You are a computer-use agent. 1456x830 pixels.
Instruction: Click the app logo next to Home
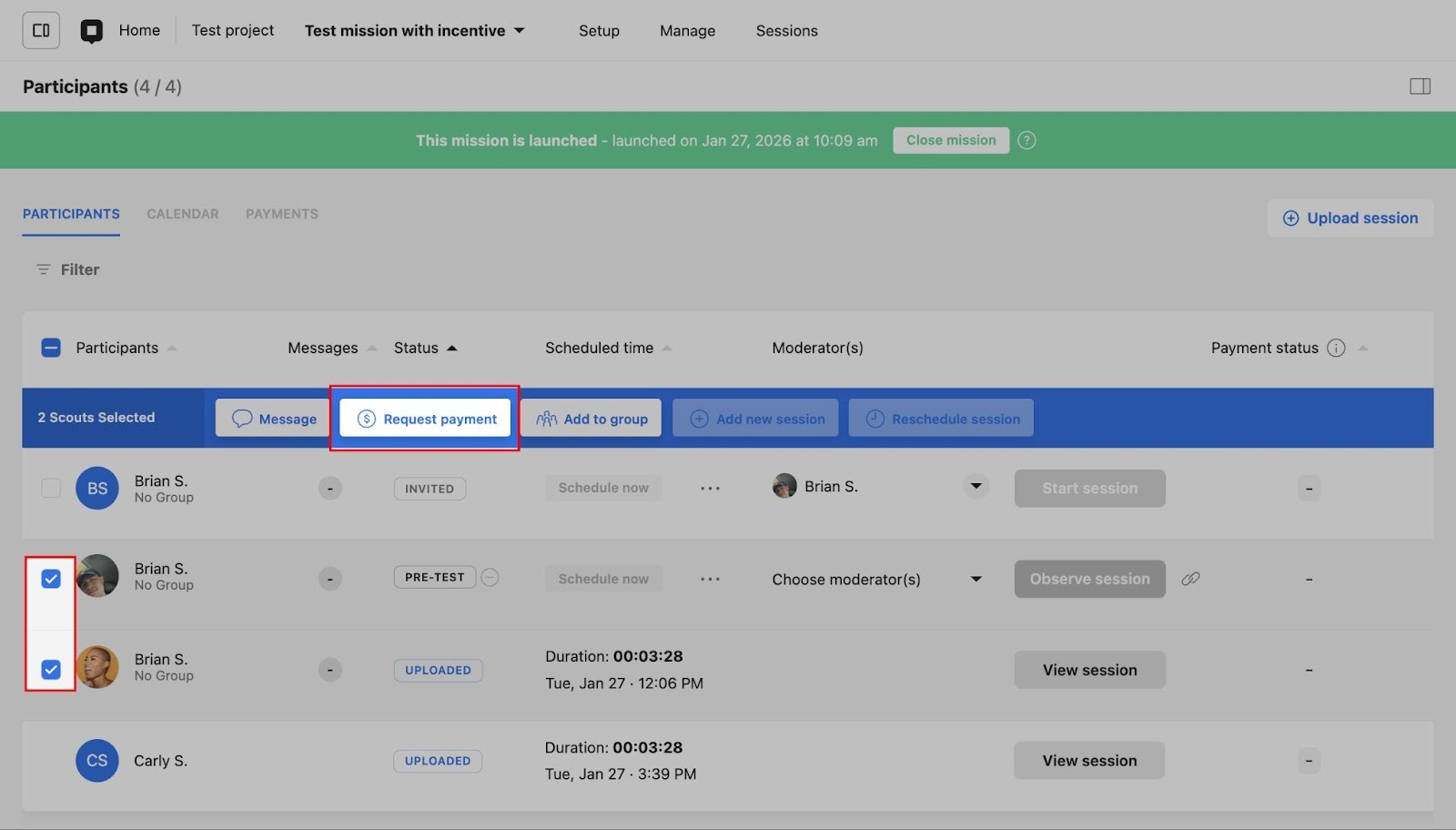click(x=91, y=31)
